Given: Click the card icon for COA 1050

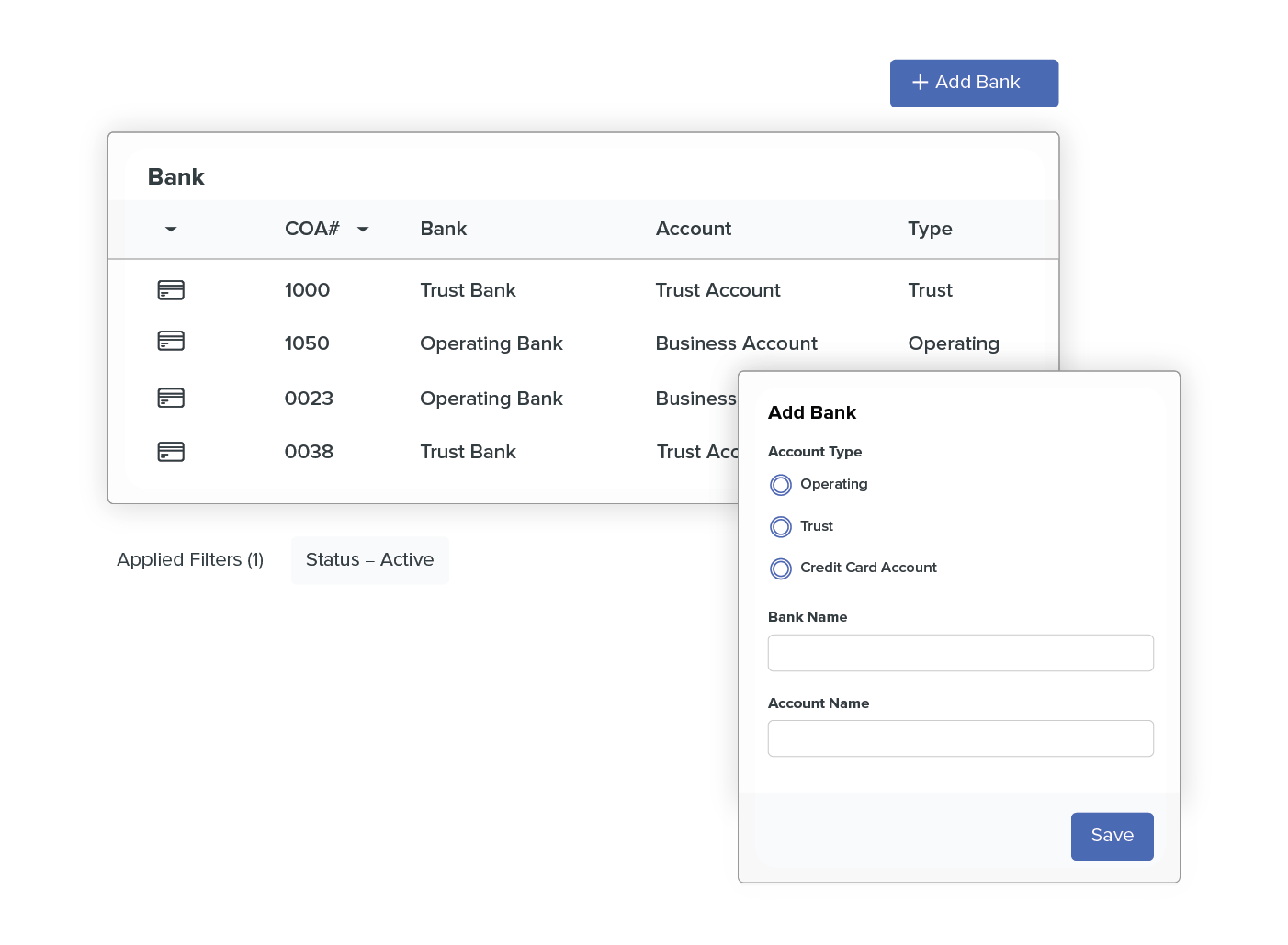Looking at the screenshot, I should (171, 341).
